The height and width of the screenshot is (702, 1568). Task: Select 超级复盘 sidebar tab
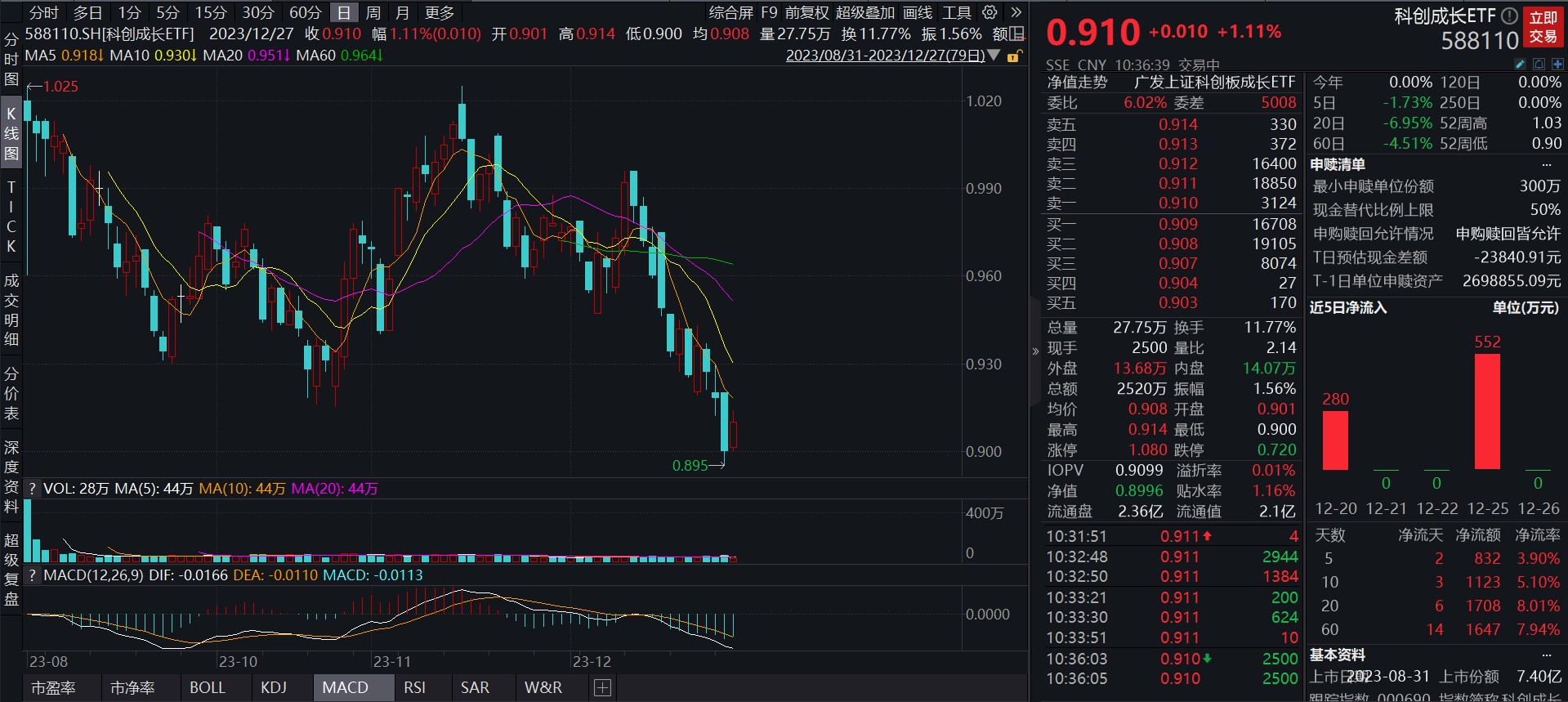tap(11, 570)
